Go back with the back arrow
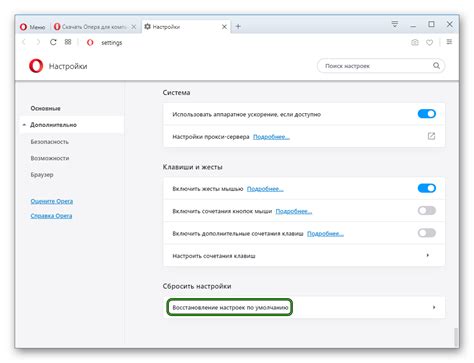The height and width of the screenshot is (363, 474). tap(24, 42)
